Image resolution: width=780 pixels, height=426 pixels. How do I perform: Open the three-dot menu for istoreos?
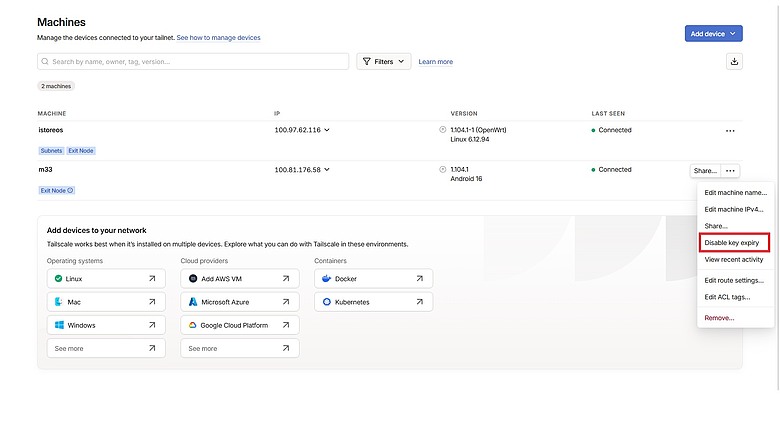click(x=730, y=131)
